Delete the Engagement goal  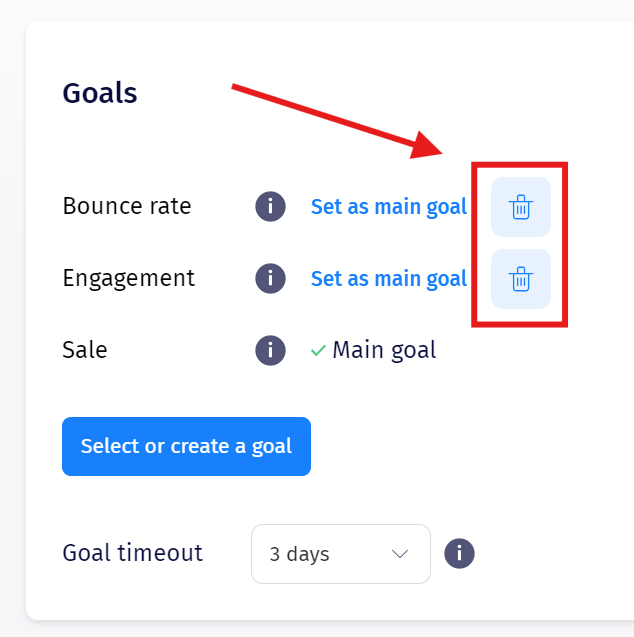pos(520,279)
